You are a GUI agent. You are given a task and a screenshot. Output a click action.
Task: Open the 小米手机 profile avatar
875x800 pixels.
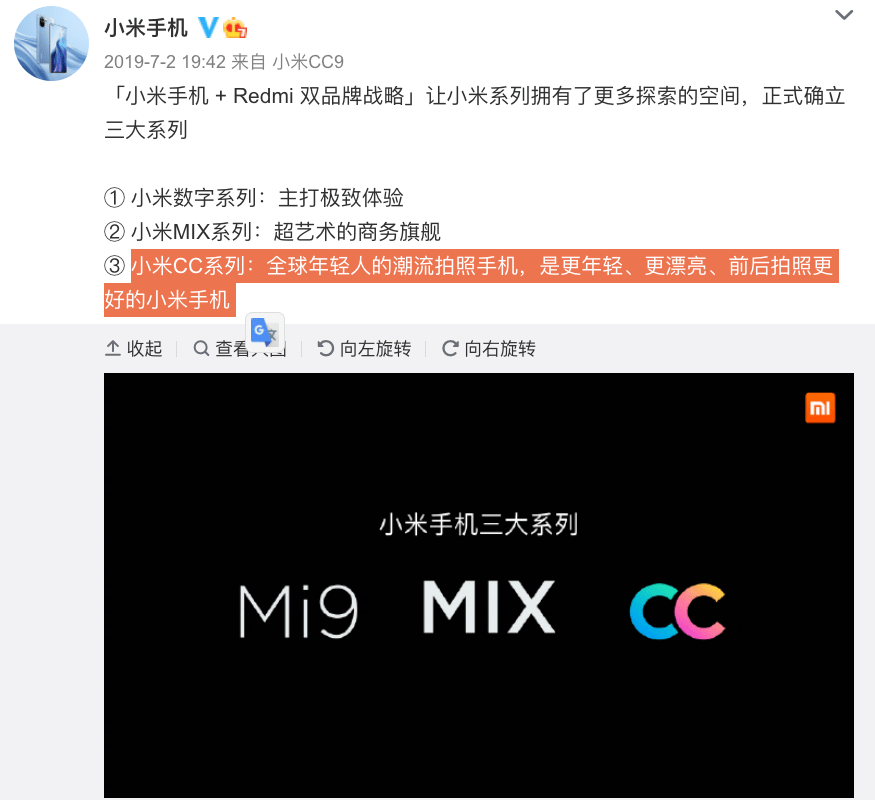click(51, 44)
